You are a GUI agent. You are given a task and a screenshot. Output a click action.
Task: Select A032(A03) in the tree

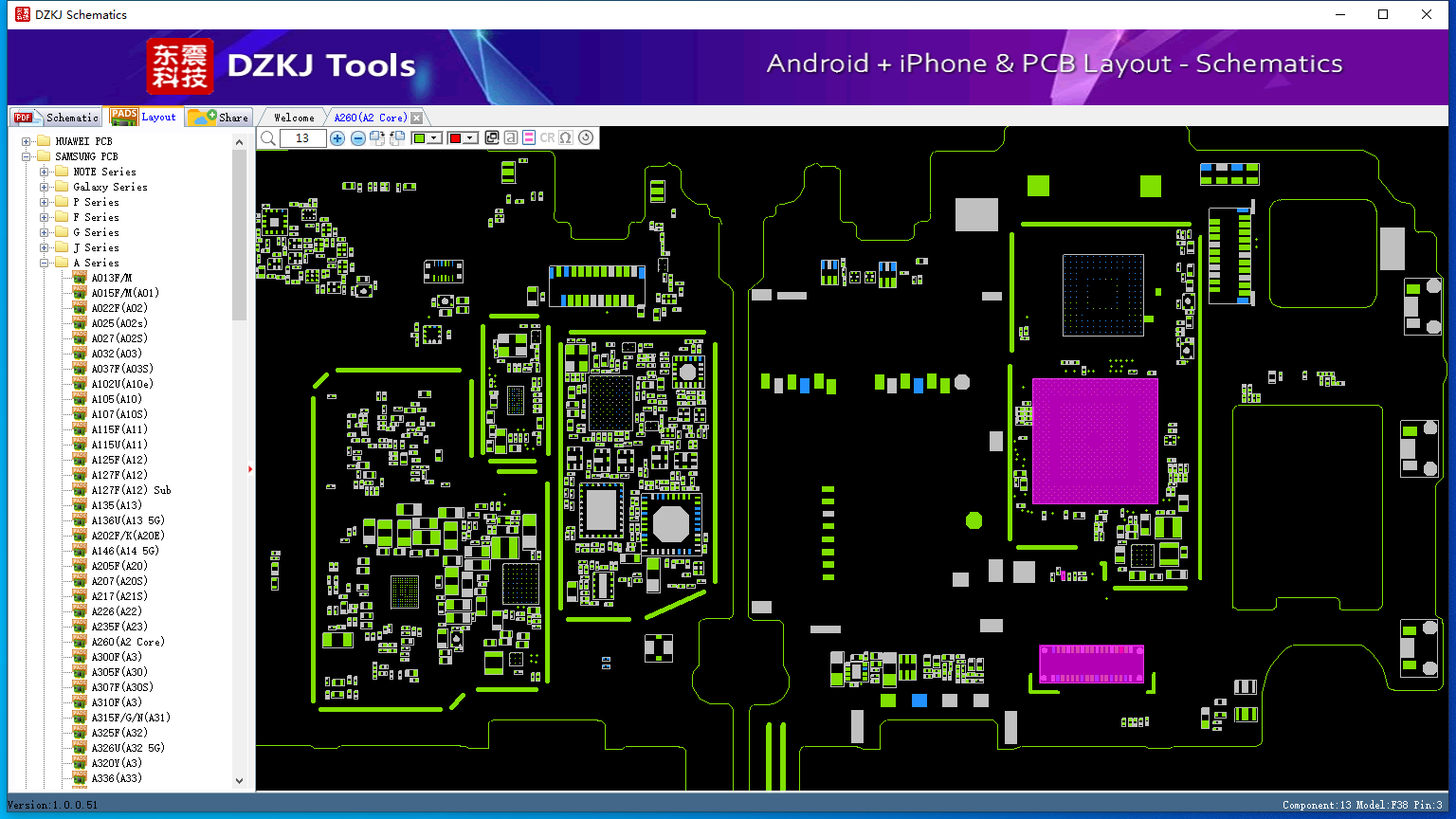coord(117,354)
